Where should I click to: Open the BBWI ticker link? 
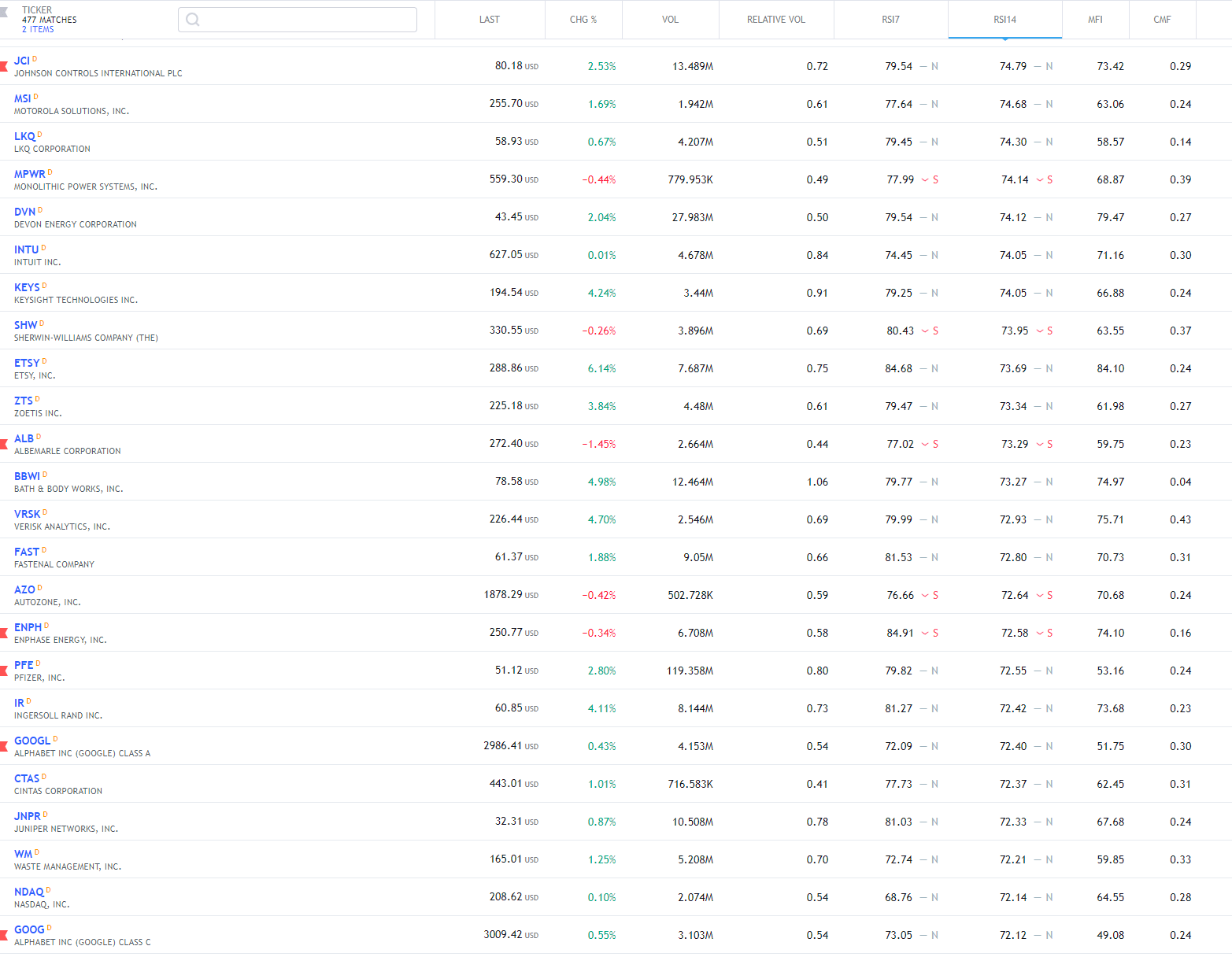pyautogui.click(x=27, y=476)
